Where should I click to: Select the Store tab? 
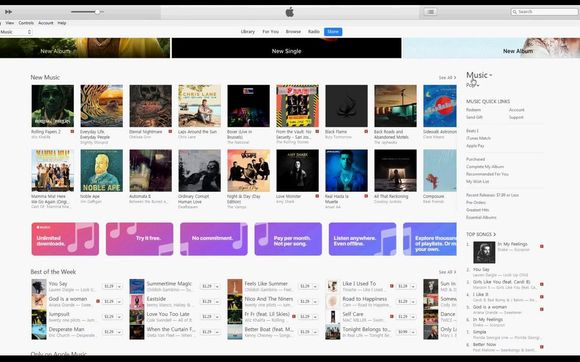coord(333,32)
